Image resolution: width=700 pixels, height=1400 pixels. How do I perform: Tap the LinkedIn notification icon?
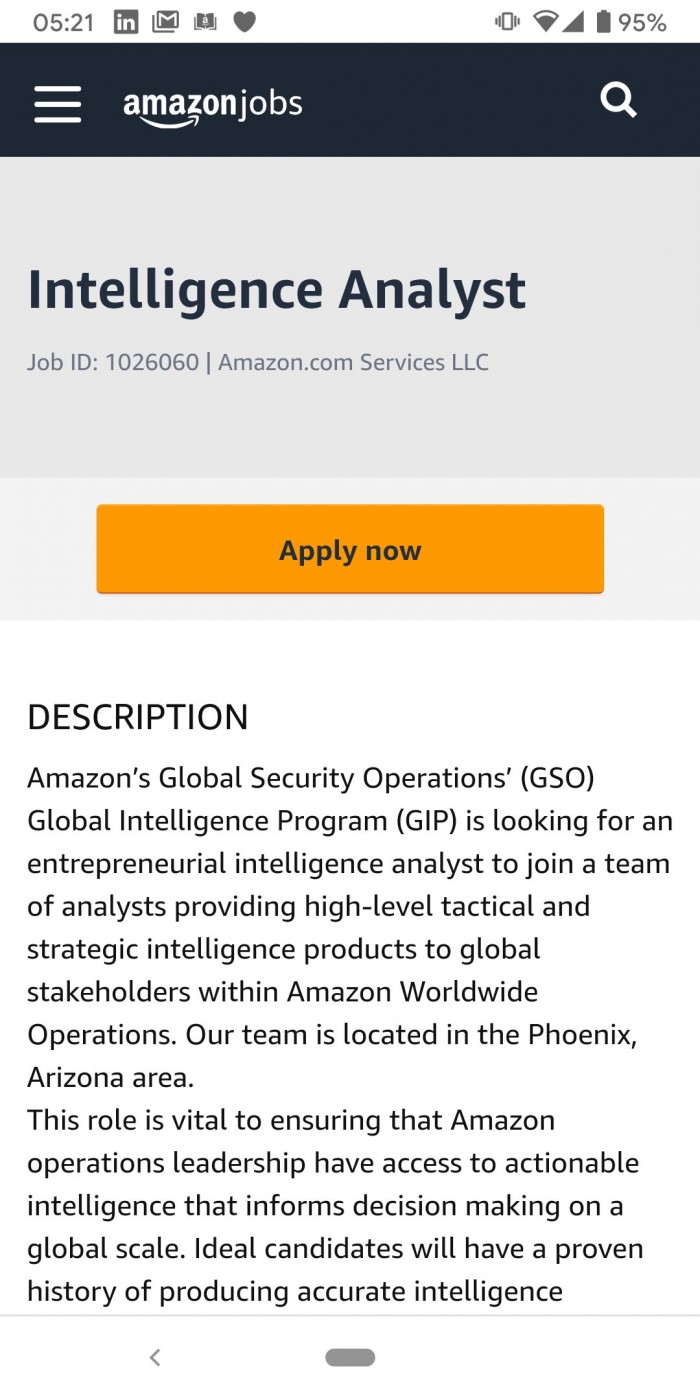(126, 22)
